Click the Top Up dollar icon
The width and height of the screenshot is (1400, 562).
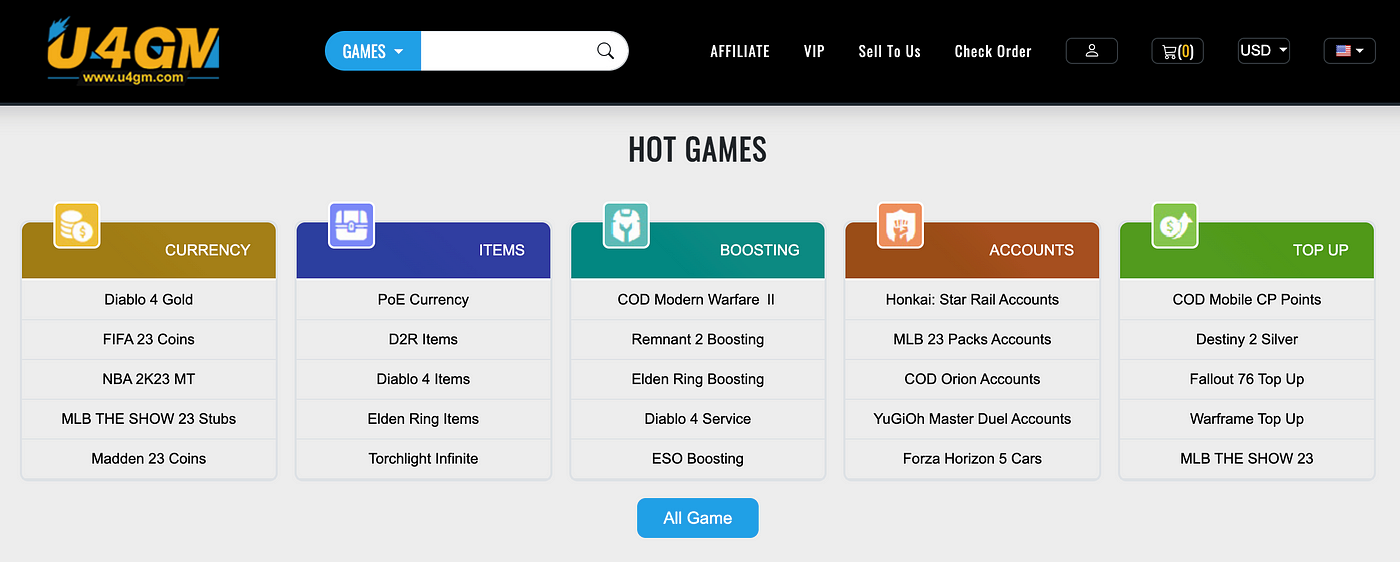click(1175, 225)
